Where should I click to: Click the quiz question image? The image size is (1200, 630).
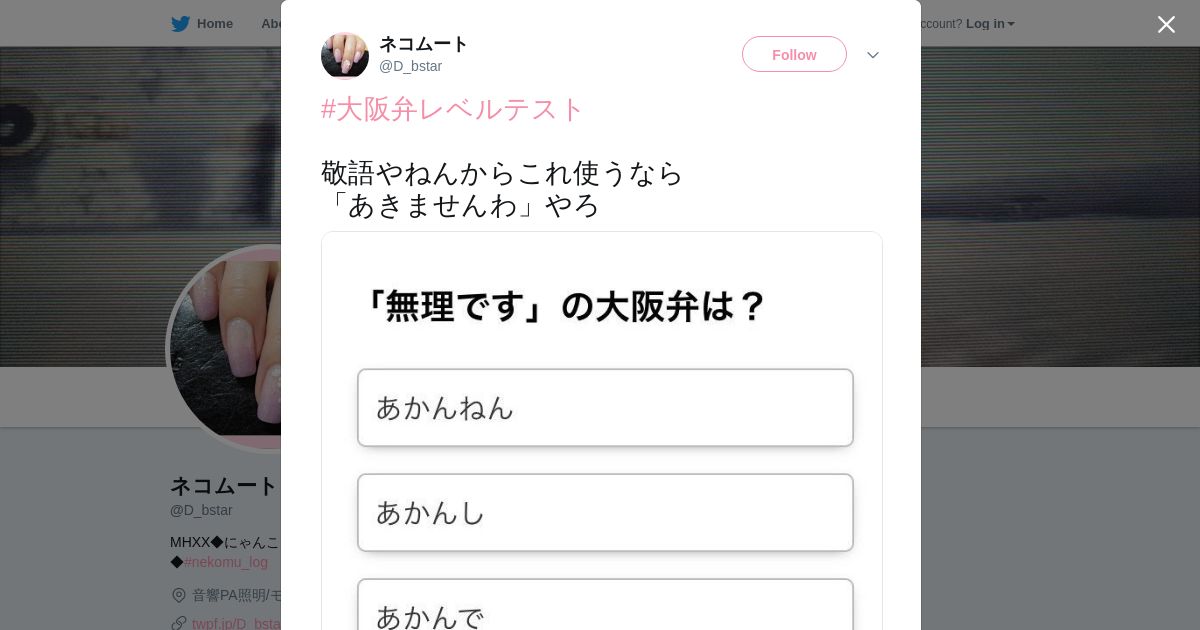(x=601, y=431)
